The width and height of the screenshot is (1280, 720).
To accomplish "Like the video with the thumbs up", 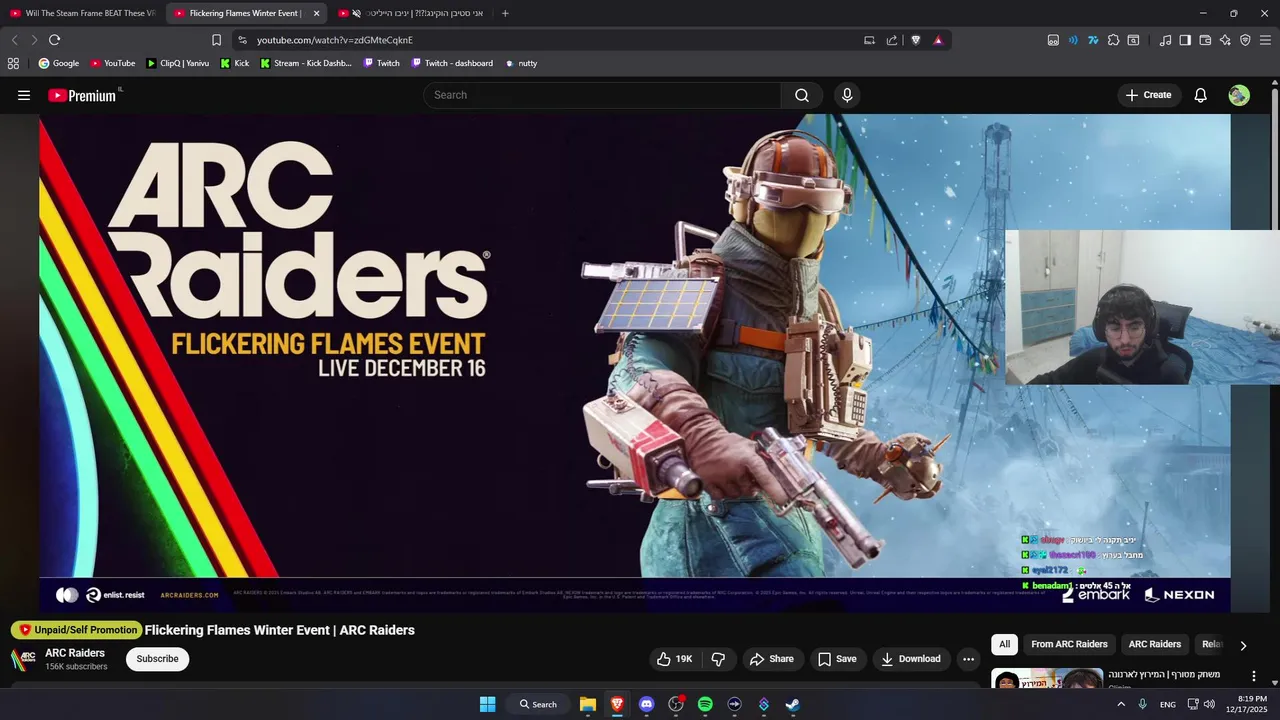I will coord(675,659).
